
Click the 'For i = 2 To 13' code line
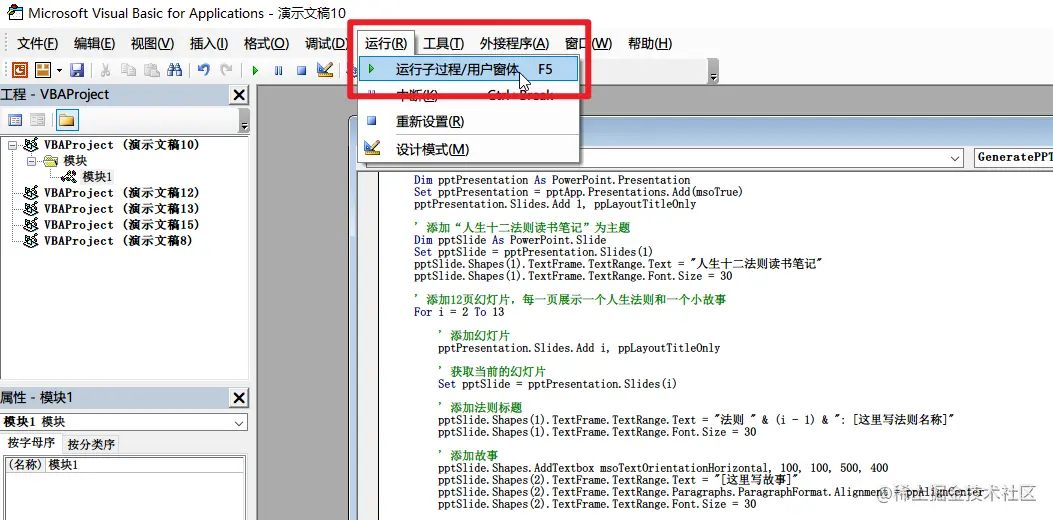click(x=459, y=312)
